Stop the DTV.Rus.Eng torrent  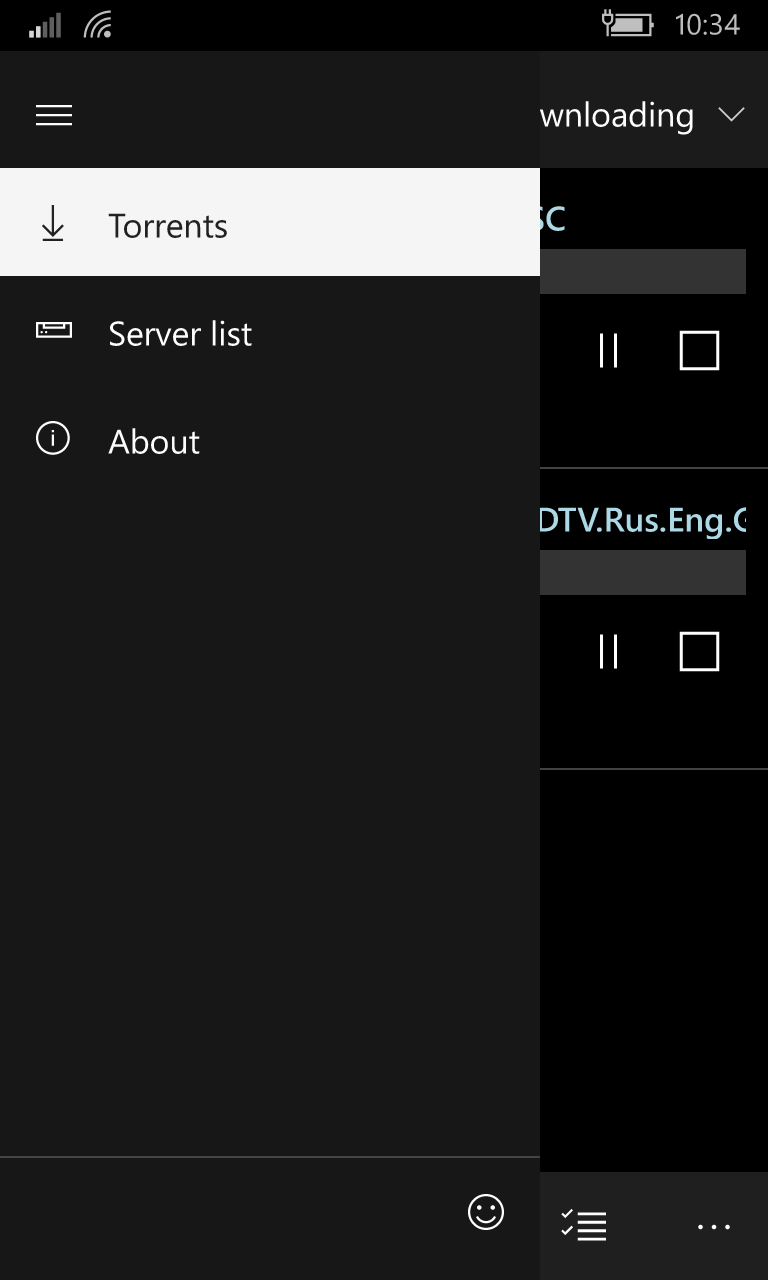(699, 652)
